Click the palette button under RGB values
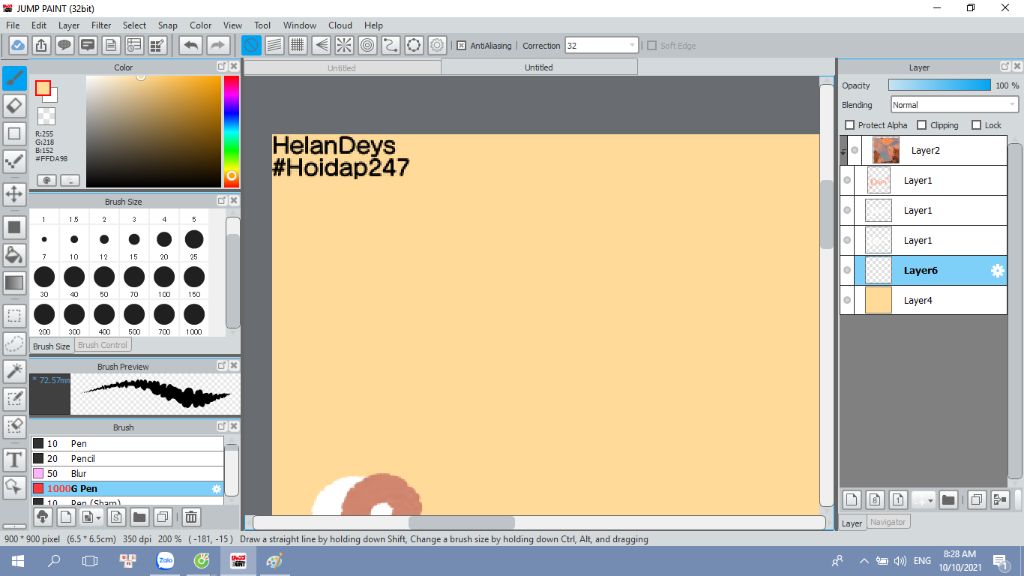The height and width of the screenshot is (576, 1024). point(46,180)
